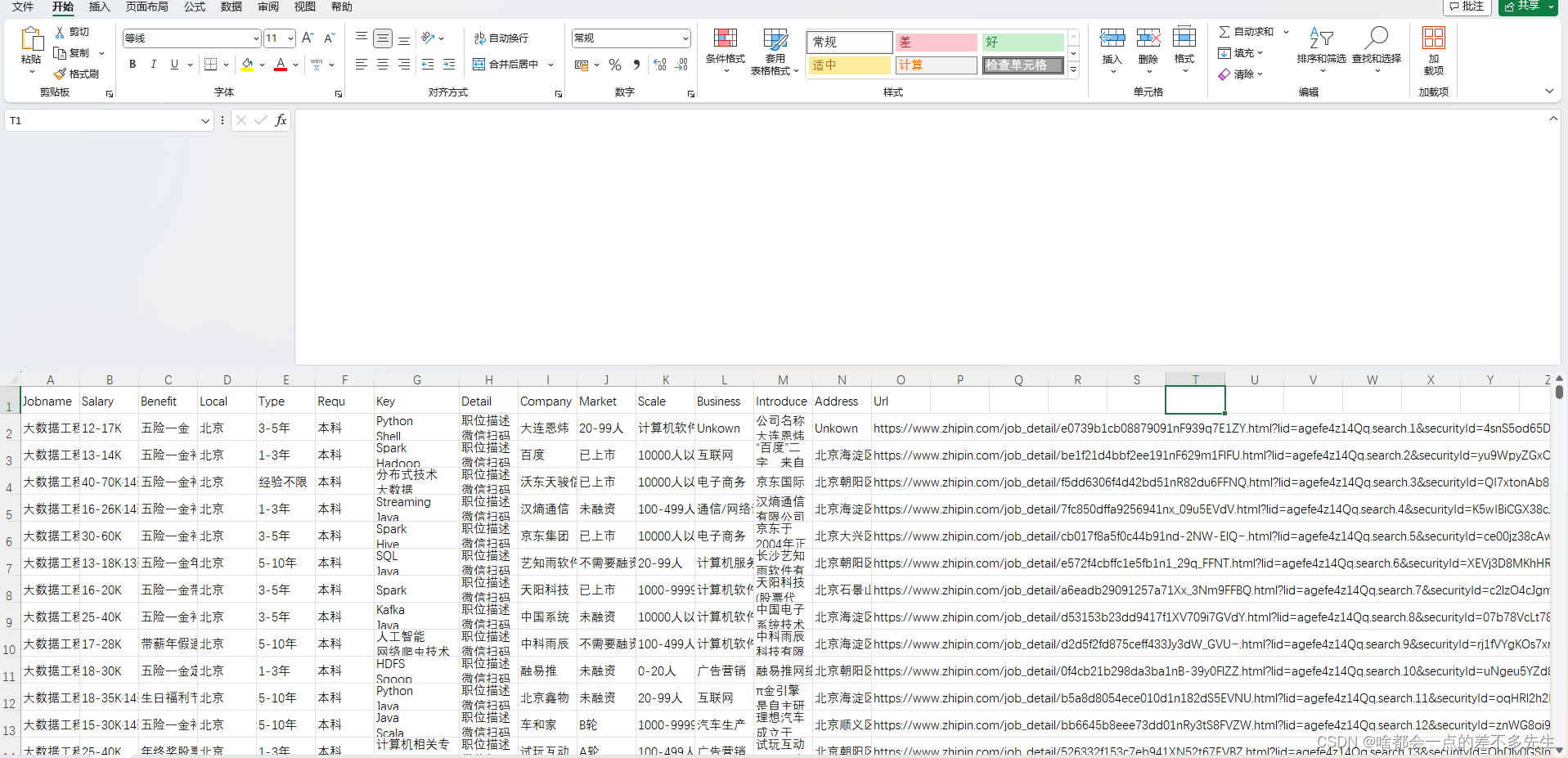The width and height of the screenshot is (1568, 758).
Task: Click the Format cells (格式) icon
Action: [x=1184, y=38]
